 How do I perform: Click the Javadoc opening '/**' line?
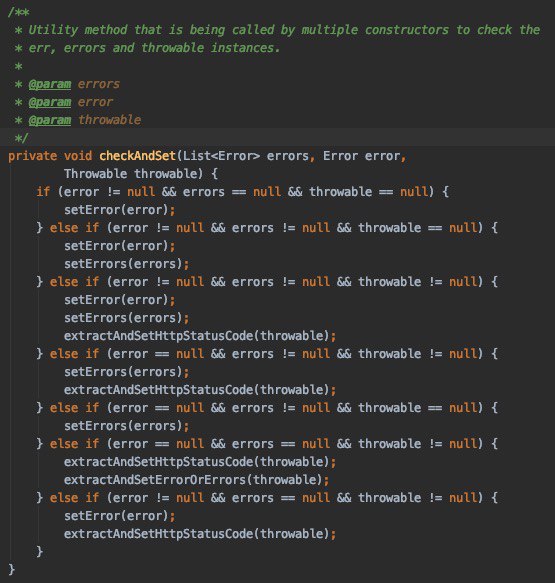click(x=19, y=12)
